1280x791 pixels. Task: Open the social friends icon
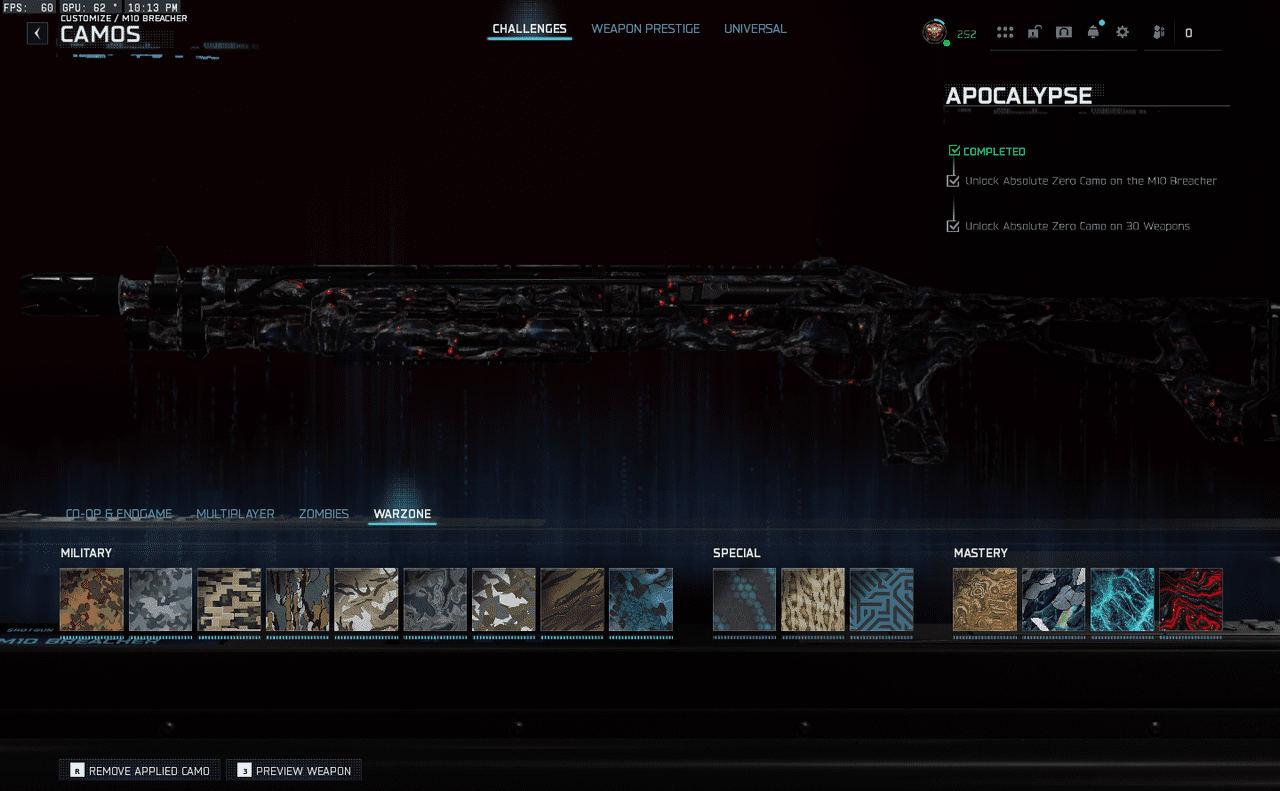[1158, 33]
